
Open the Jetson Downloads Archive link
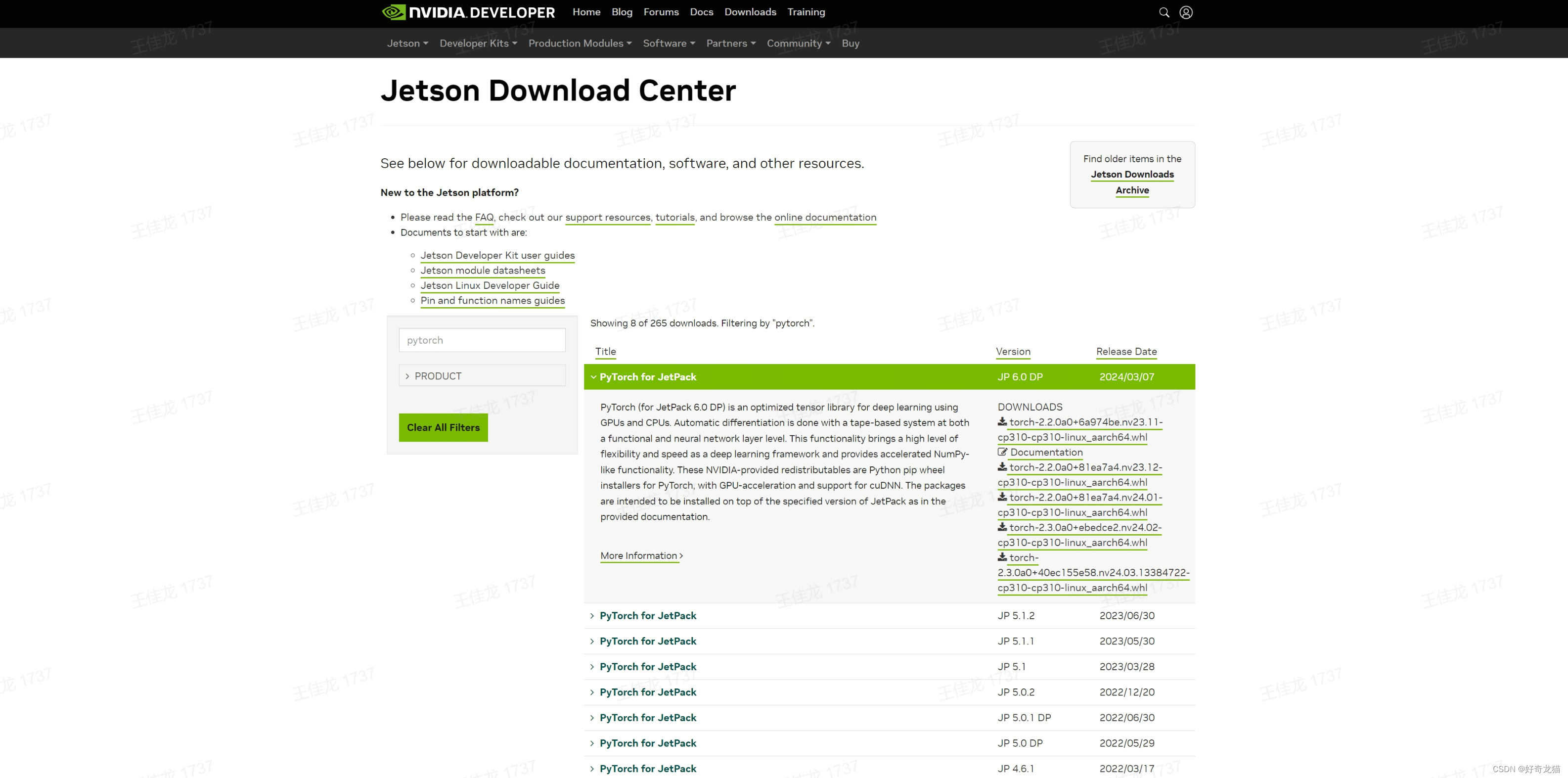coord(1132,182)
